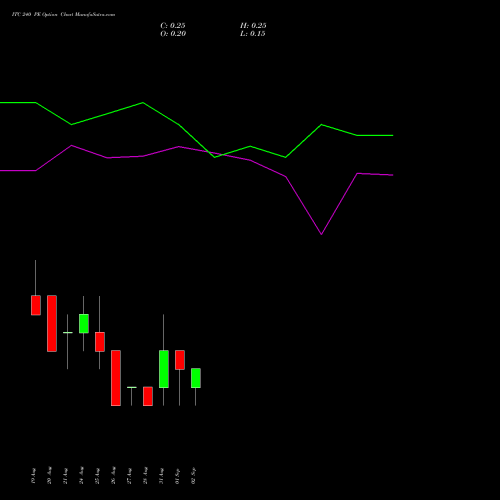500x500 pixels.
Task: Click the chart title text at top left
Action: click(x=63, y=14)
